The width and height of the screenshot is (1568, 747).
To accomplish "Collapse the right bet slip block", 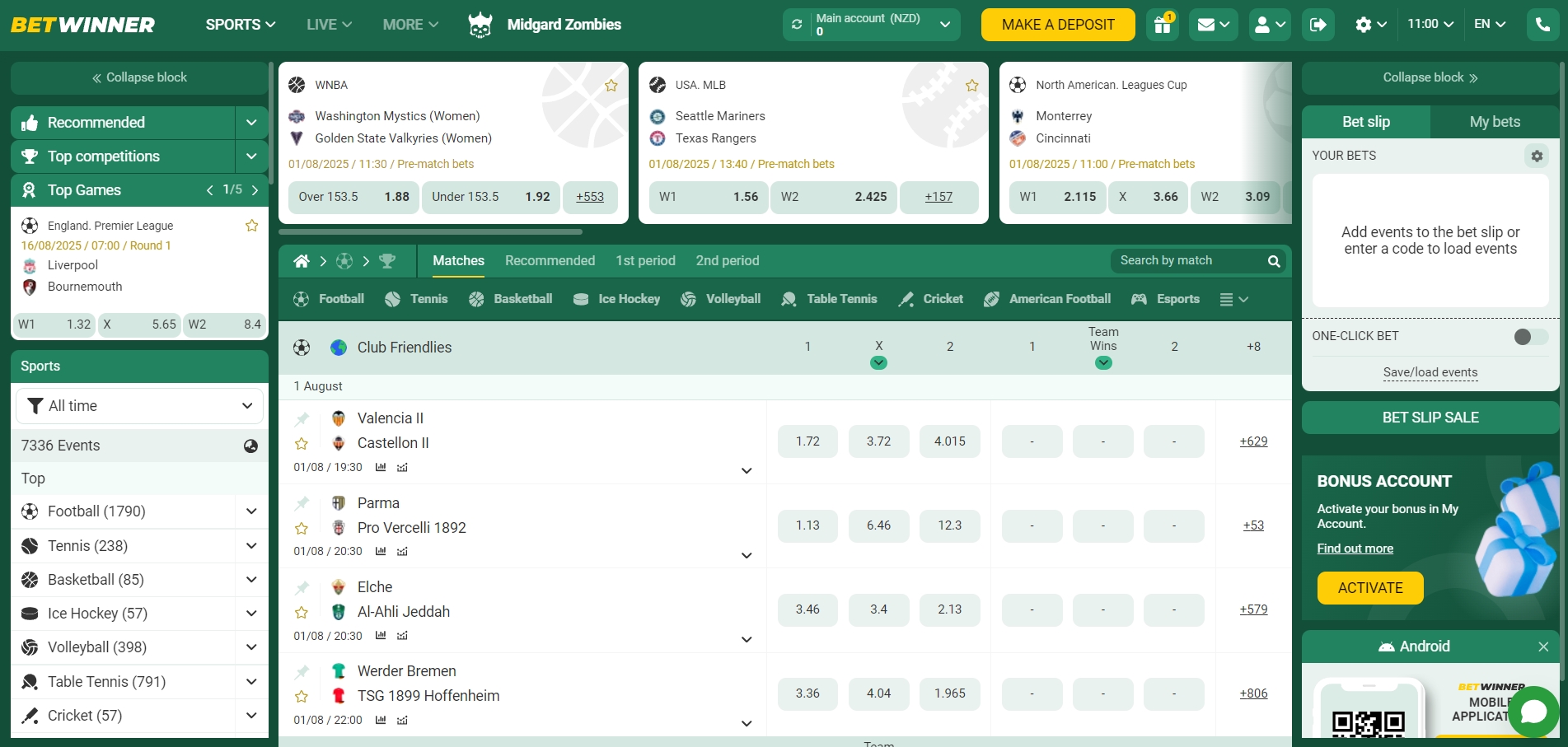I will click(1430, 77).
